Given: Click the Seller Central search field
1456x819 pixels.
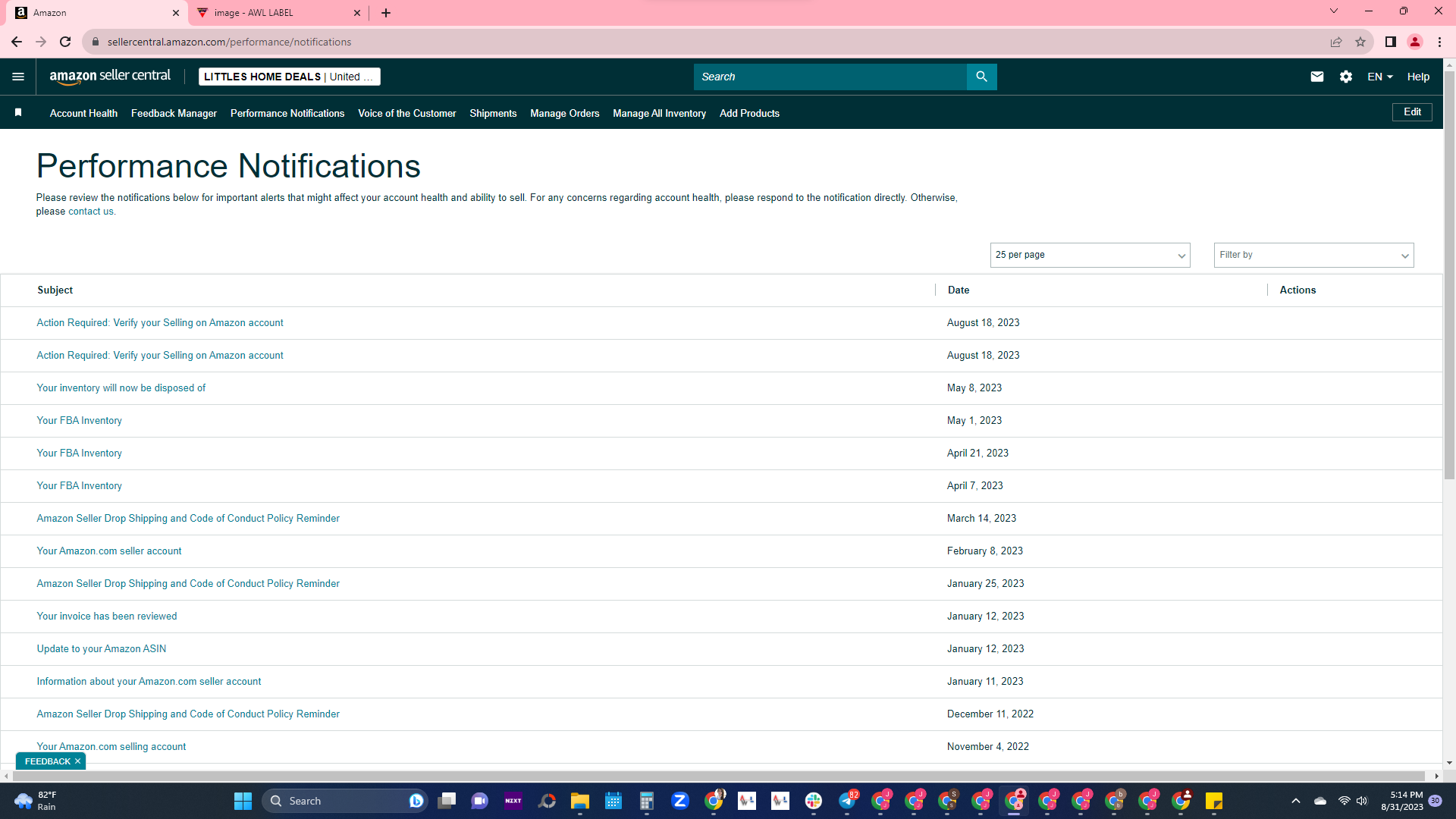Looking at the screenshot, I should (x=830, y=77).
